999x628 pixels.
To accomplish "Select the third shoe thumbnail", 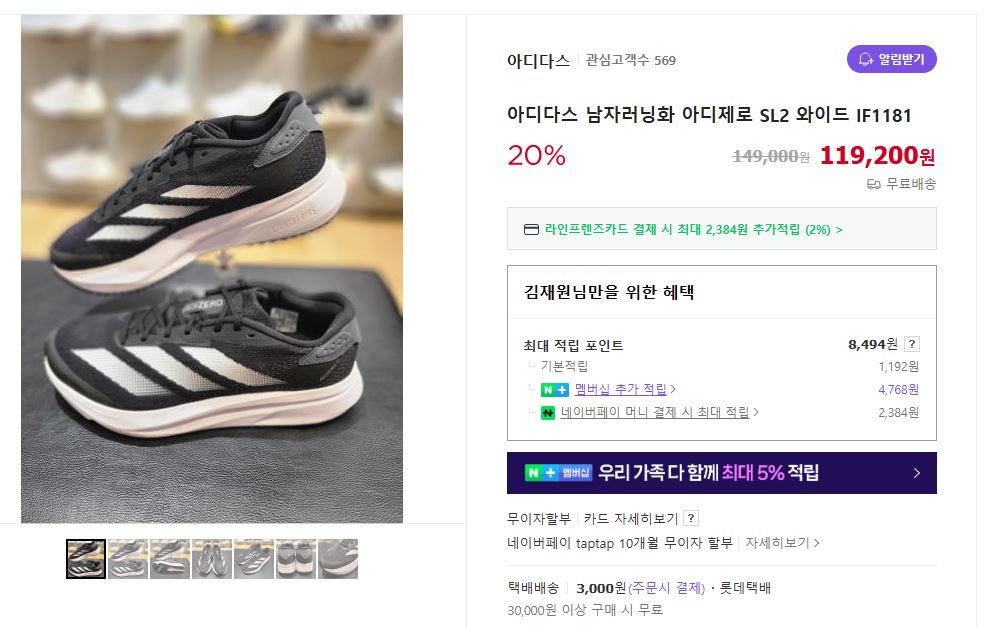I will pyautogui.click(x=169, y=559).
